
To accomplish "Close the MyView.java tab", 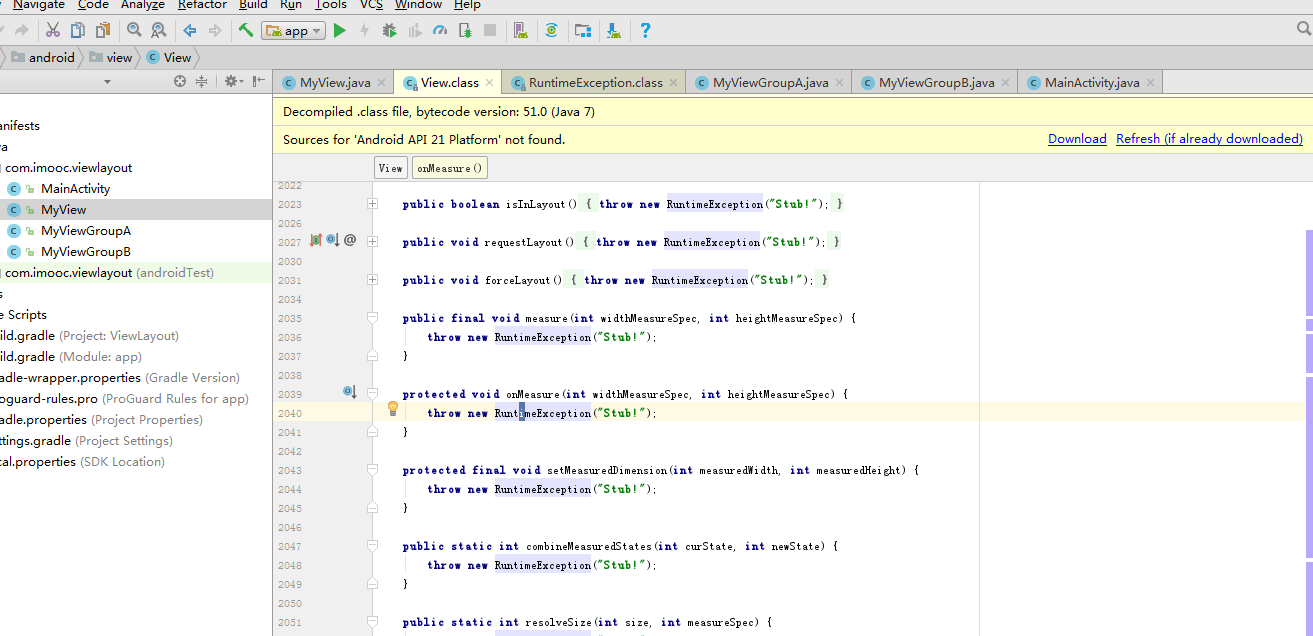I will [383, 83].
